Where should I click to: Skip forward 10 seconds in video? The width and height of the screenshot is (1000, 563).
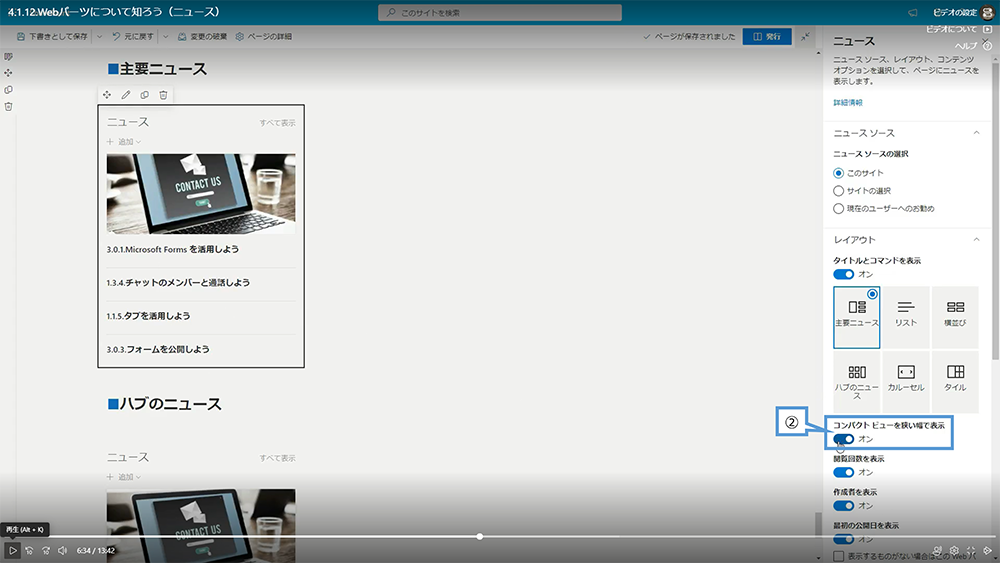pos(46,550)
